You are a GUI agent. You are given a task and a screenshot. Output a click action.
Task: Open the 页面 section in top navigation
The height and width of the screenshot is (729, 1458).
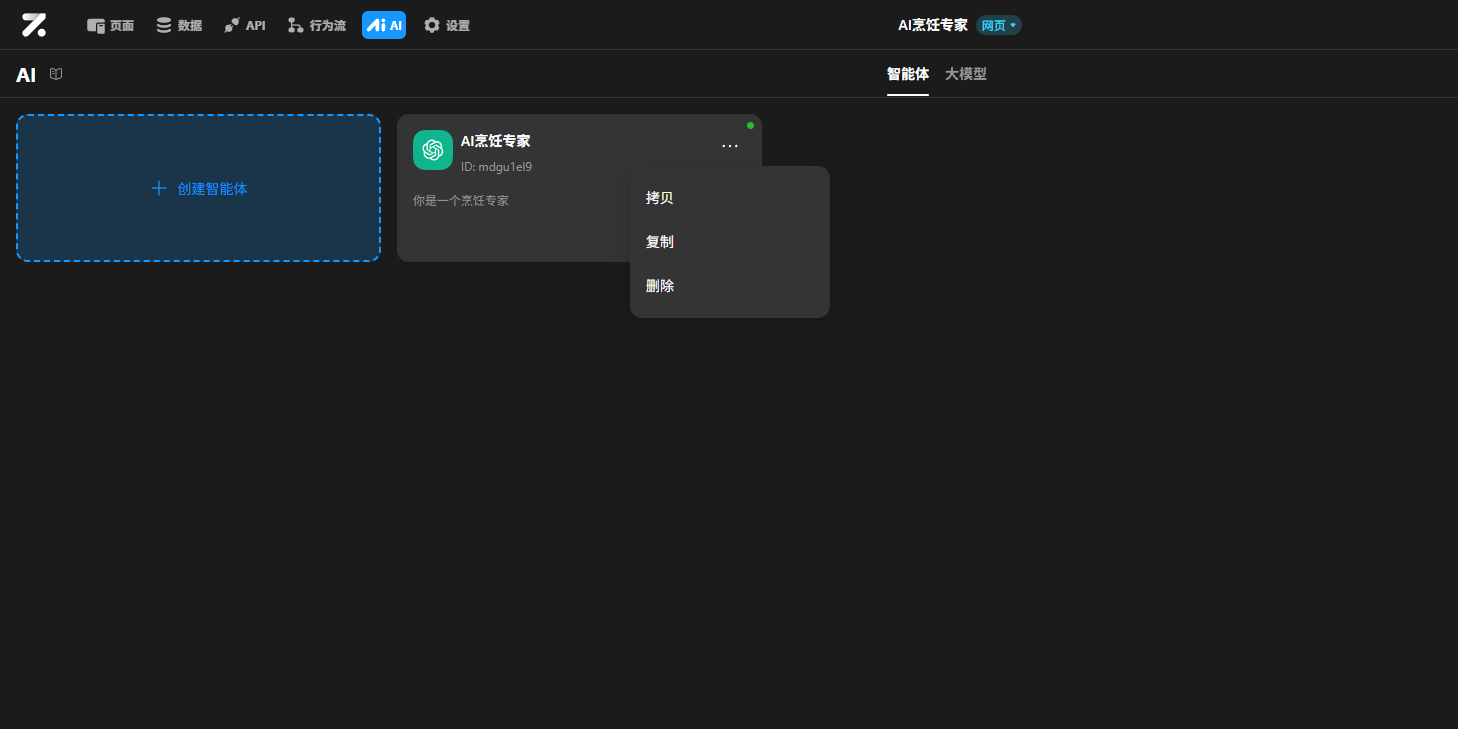point(110,25)
